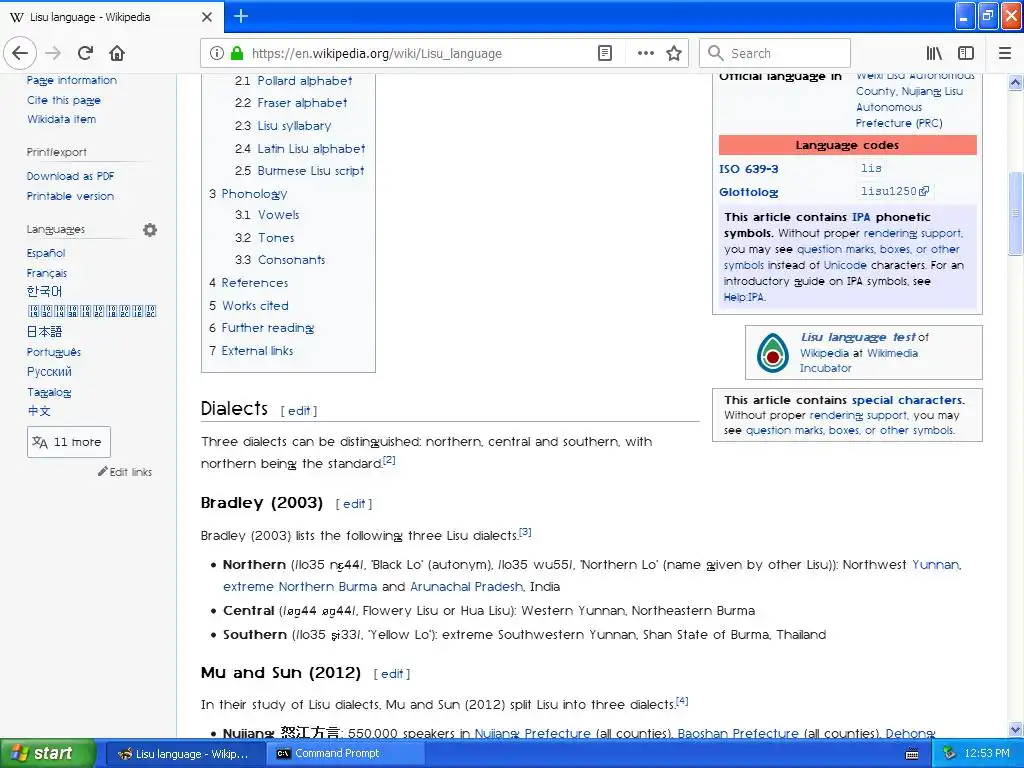
Task: Click the system tray shield icon
Action: [949, 753]
